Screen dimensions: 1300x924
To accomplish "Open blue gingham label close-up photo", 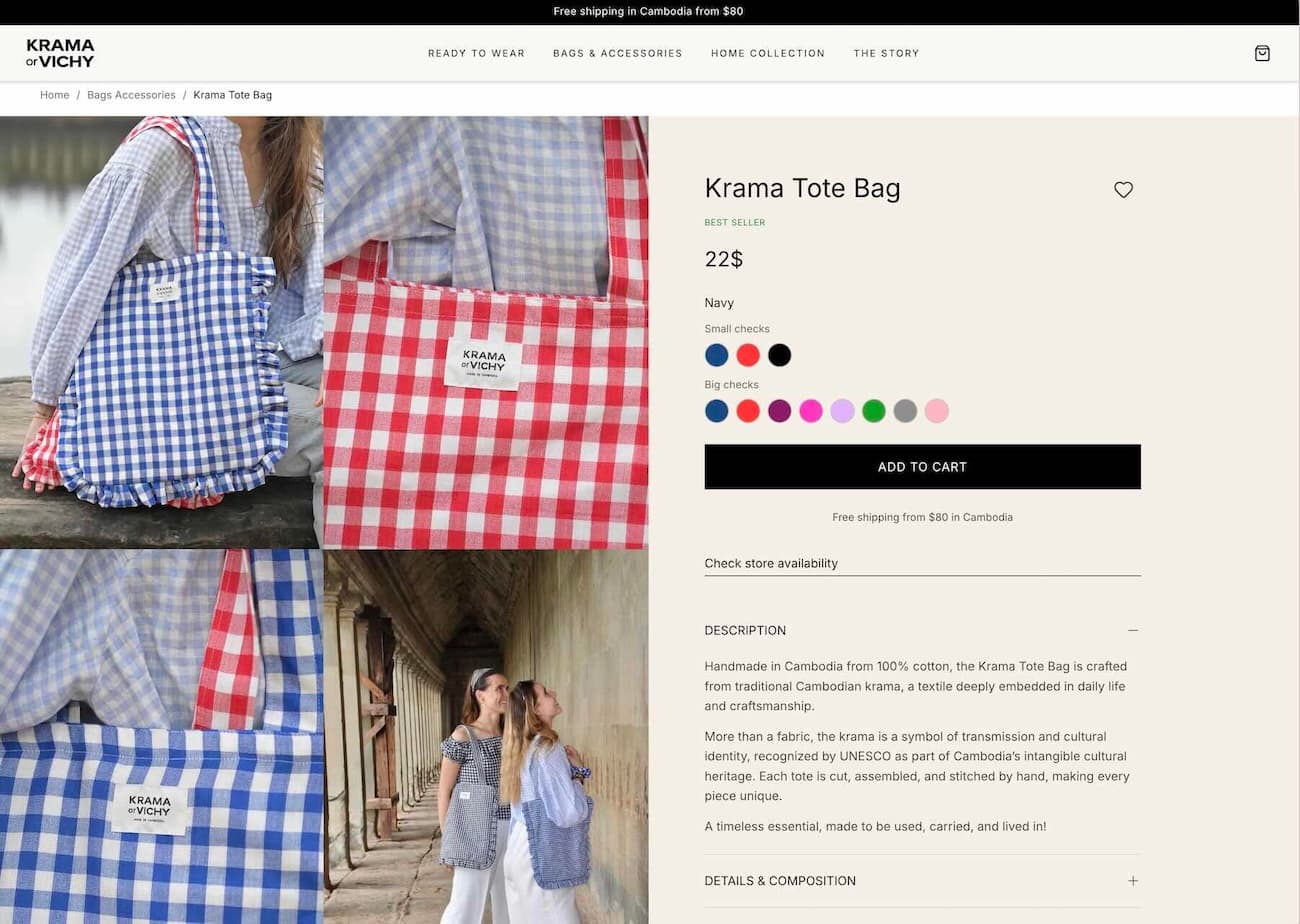I will click(161, 737).
